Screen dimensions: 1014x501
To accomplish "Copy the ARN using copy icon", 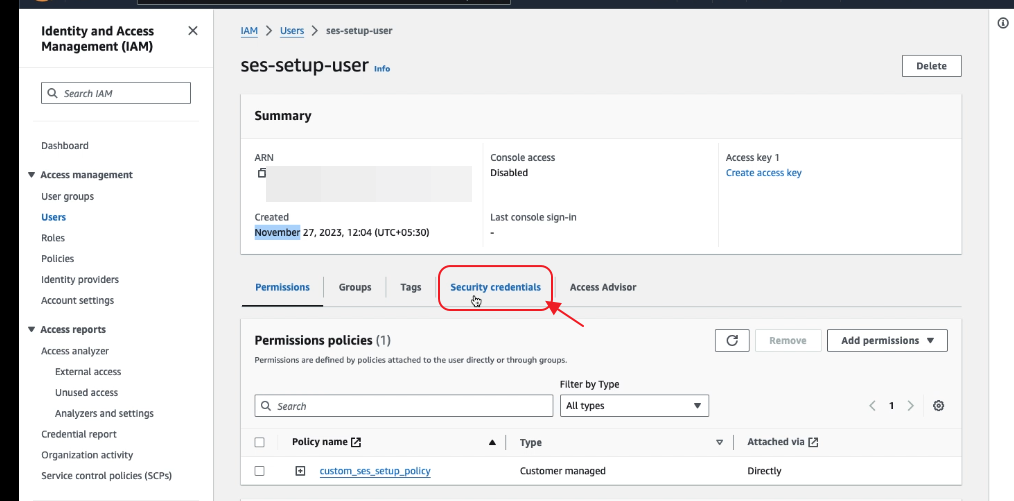I will 262,173.
